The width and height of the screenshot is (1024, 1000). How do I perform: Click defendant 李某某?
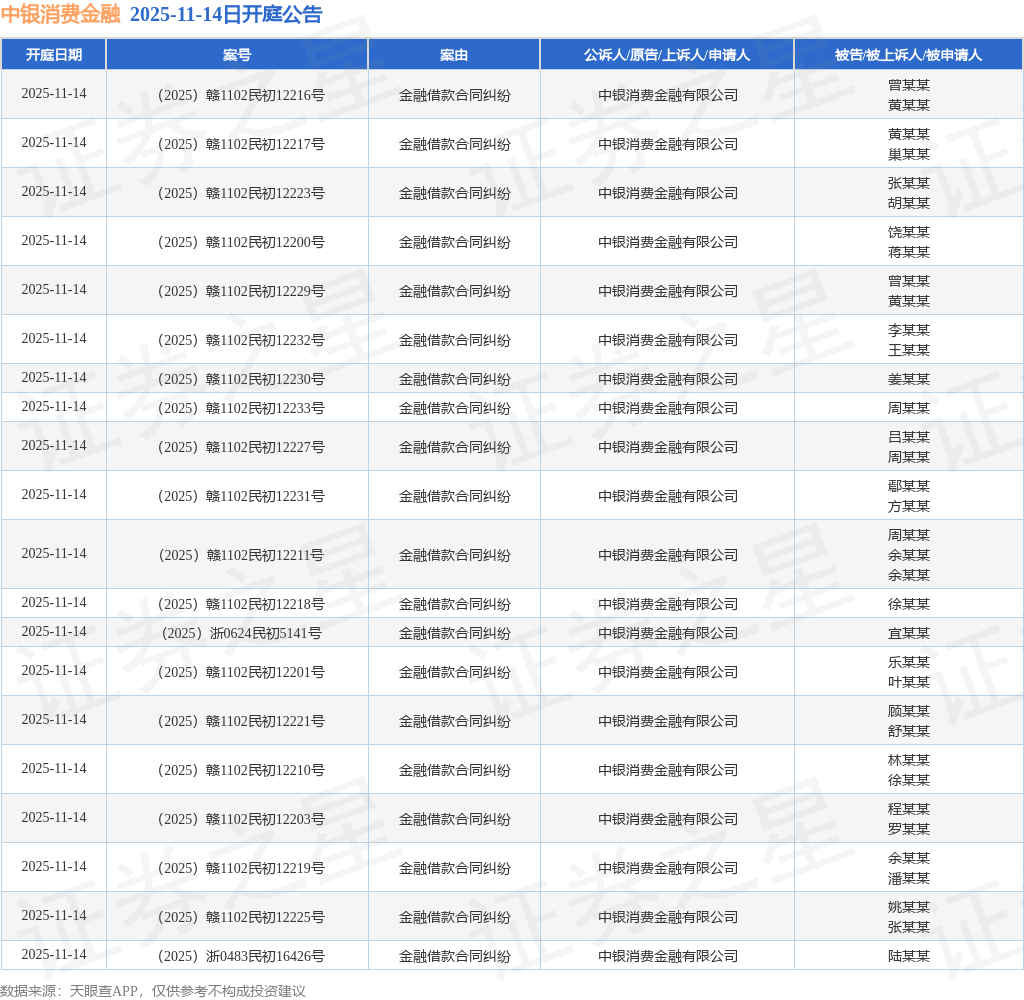[908, 330]
